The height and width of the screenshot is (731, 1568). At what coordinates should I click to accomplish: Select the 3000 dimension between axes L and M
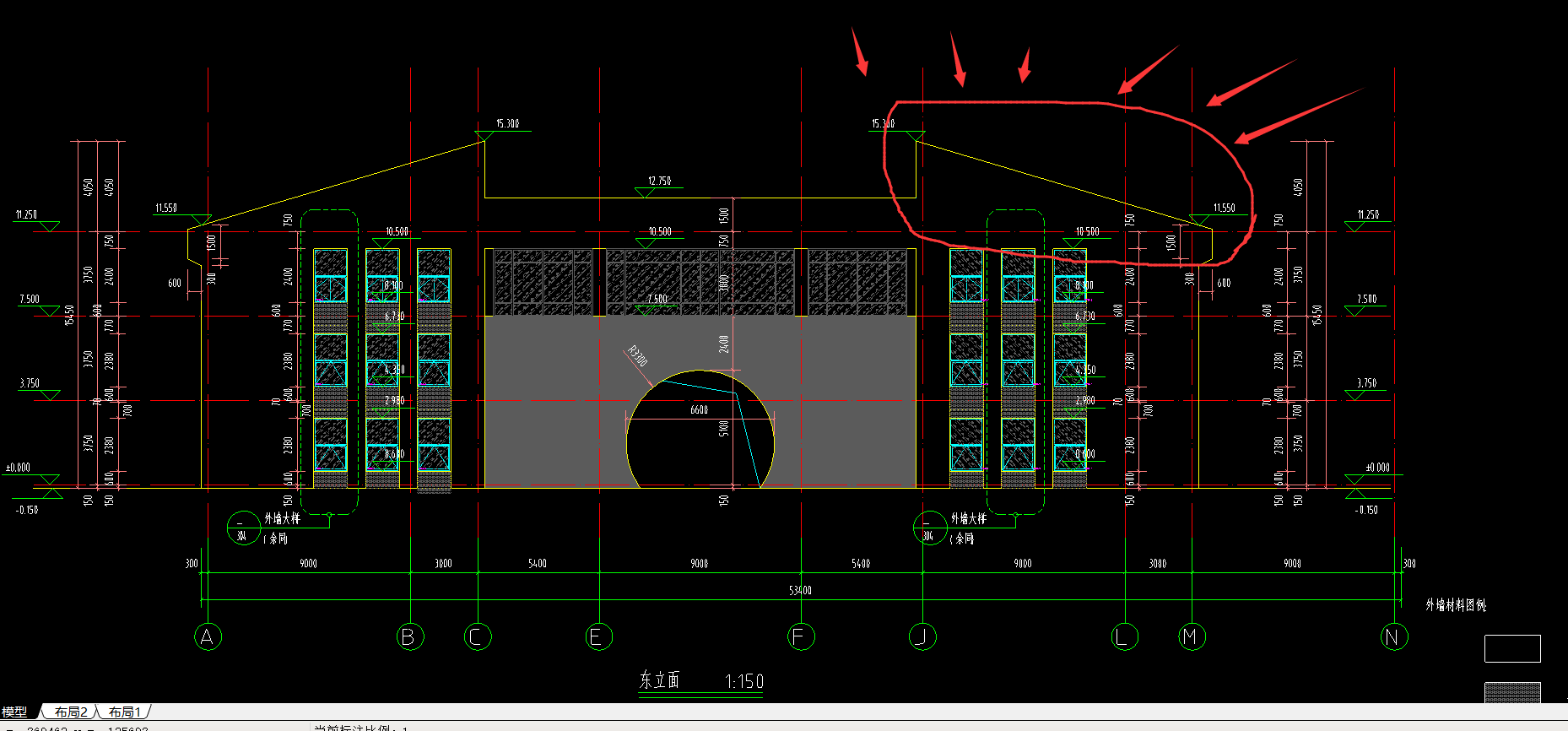click(x=1157, y=563)
